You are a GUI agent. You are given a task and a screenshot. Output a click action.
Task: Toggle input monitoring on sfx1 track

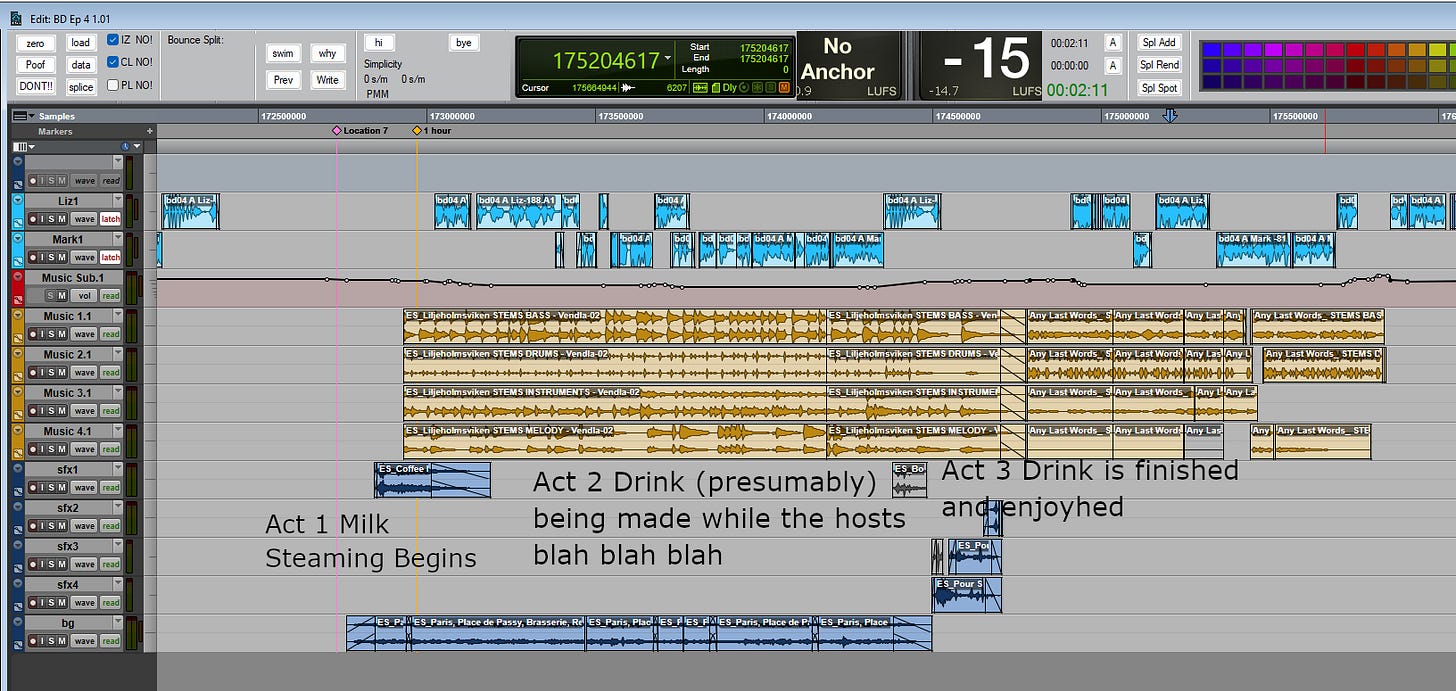43,487
